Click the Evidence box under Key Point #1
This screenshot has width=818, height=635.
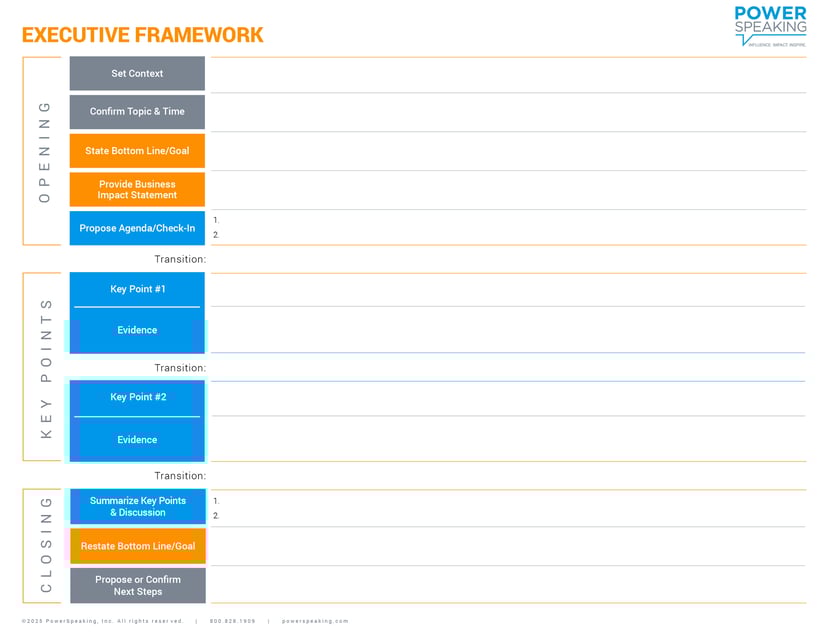click(136, 330)
